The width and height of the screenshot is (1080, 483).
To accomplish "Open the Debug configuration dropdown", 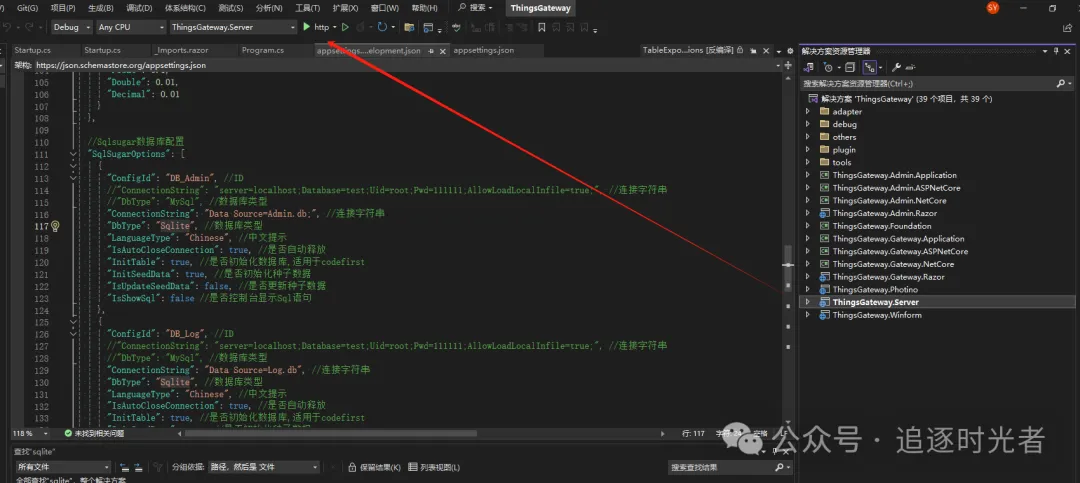I will pyautogui.click(x=72, y=28).
